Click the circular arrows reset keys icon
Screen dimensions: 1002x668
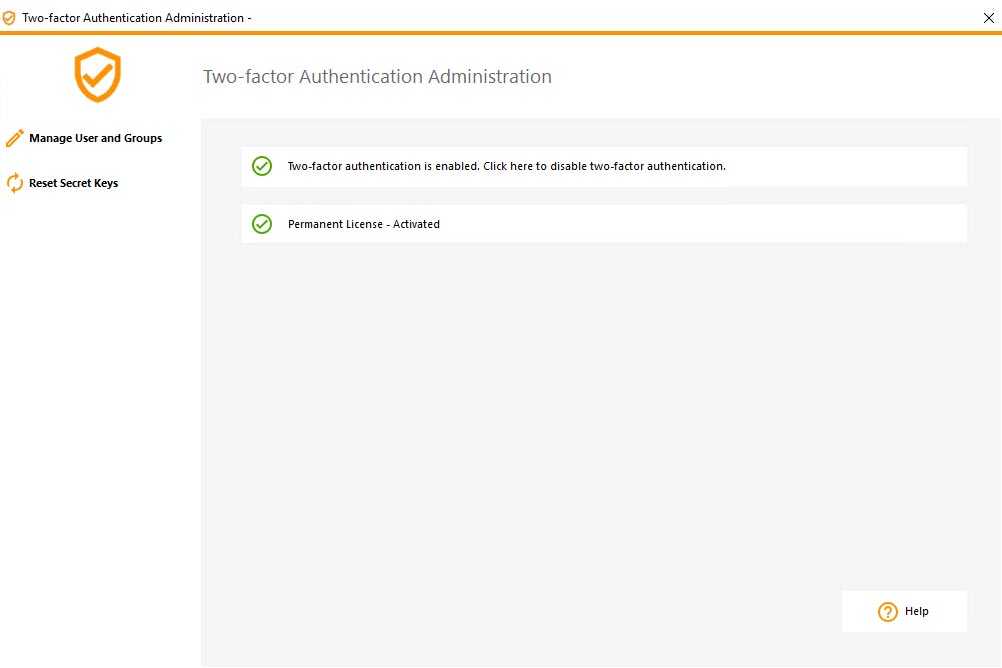tap(14, 183)
